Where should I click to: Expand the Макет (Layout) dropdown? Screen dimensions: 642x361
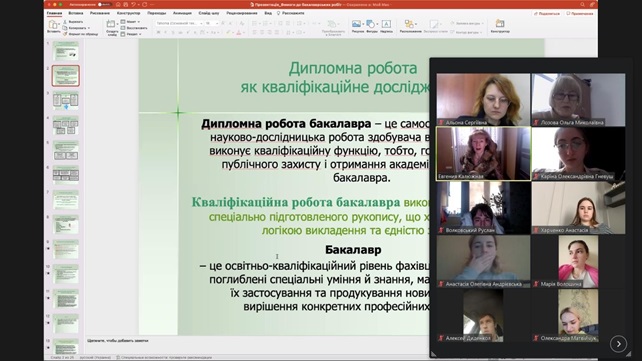tap(131, 22)
